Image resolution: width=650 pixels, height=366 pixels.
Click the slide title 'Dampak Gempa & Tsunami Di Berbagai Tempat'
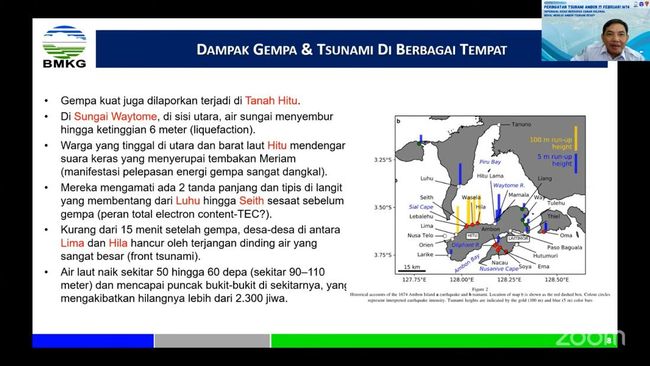coord(352,50)
